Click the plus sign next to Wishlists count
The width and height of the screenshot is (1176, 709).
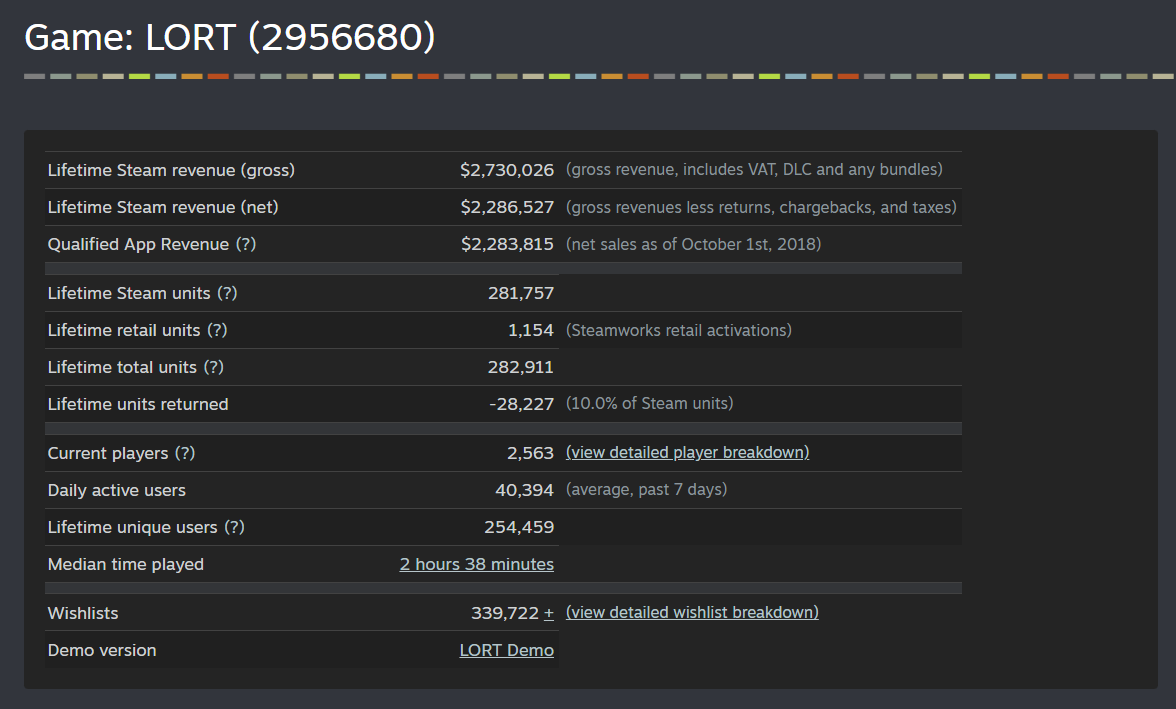[548, 614]
